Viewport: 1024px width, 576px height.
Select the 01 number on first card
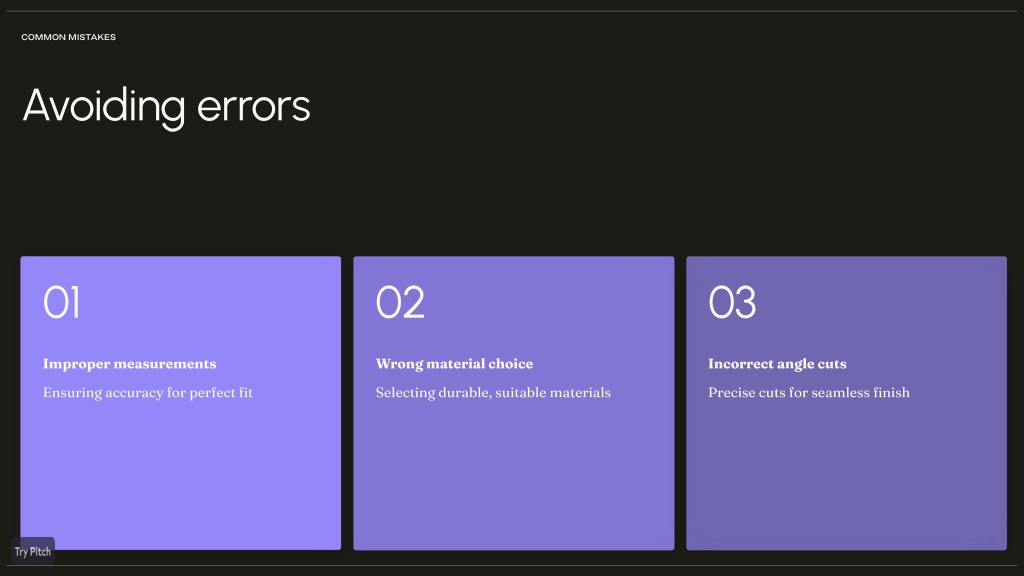pos(61,302)
